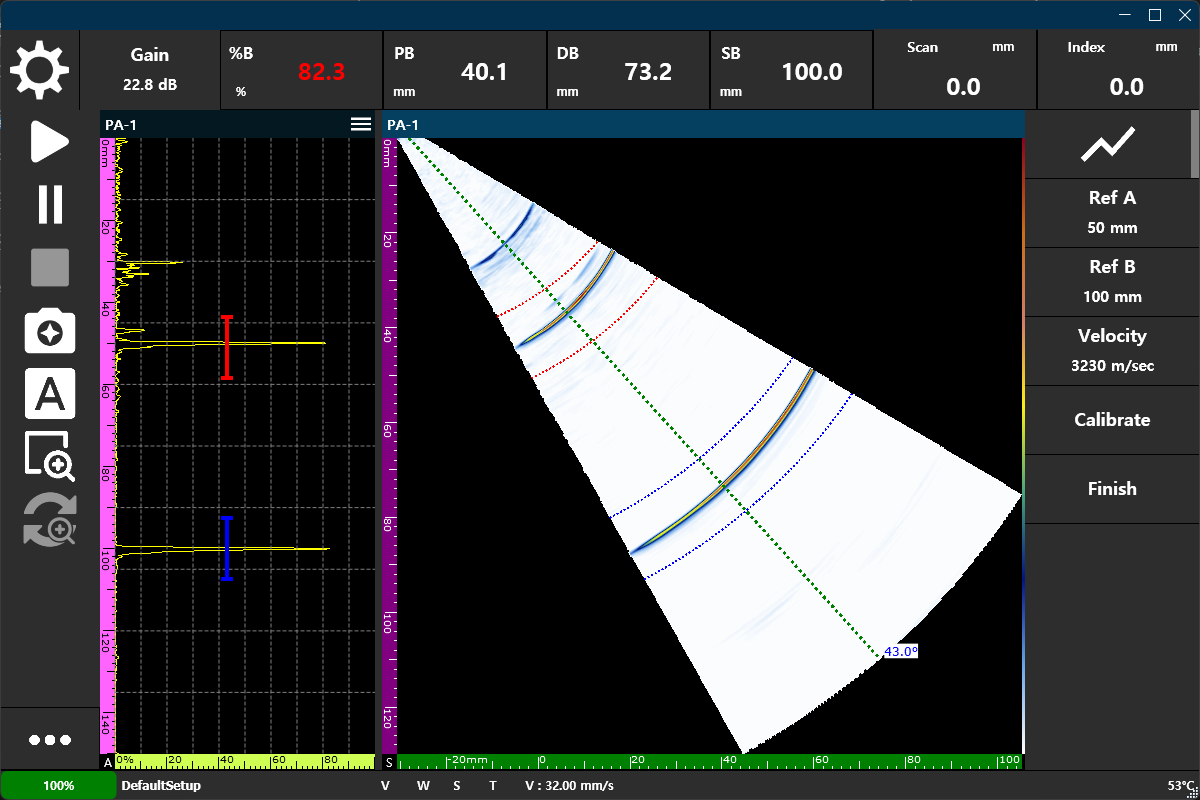1200x800 pixels.
Task: Start acquisition with the play button
Action: [49, 142]
